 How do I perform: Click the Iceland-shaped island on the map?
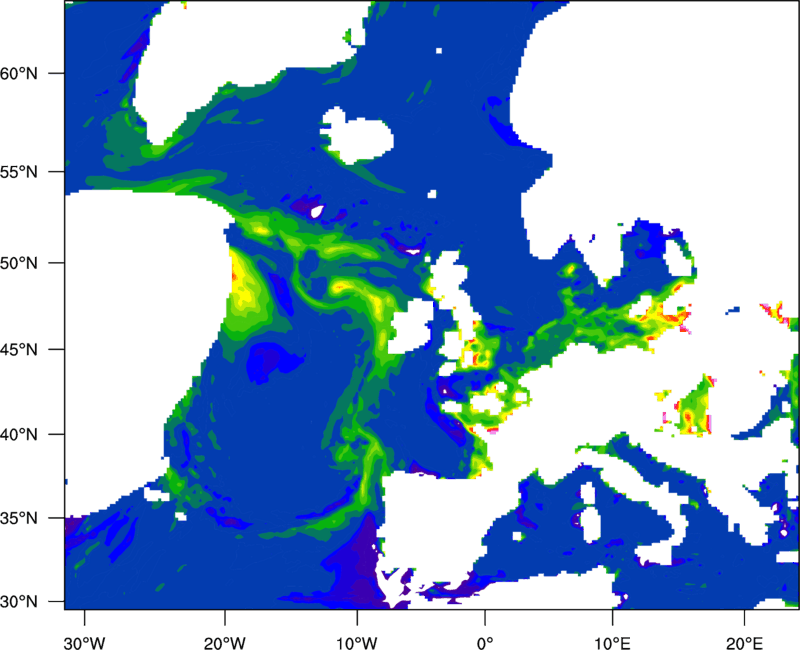[356, 135]
